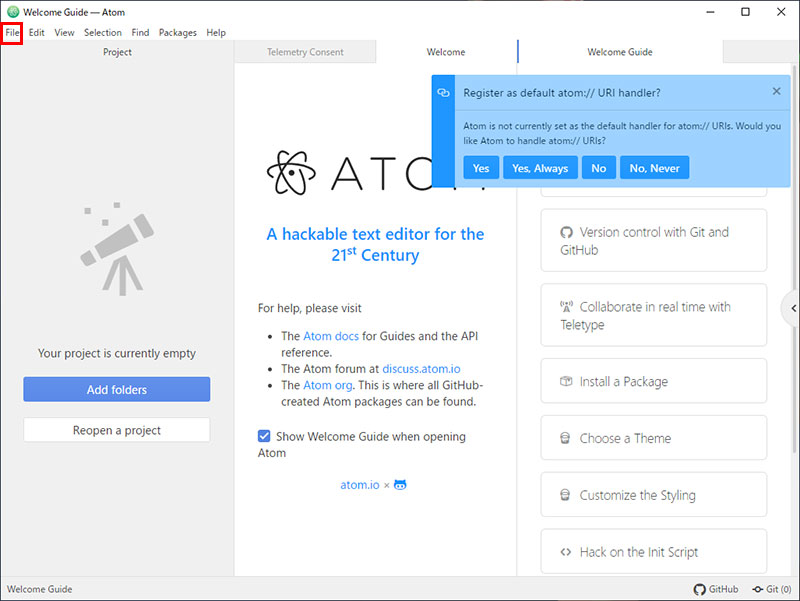Click the paint bucket icon in Choose a Theme

pyautogui.click(x=565, y=438)
